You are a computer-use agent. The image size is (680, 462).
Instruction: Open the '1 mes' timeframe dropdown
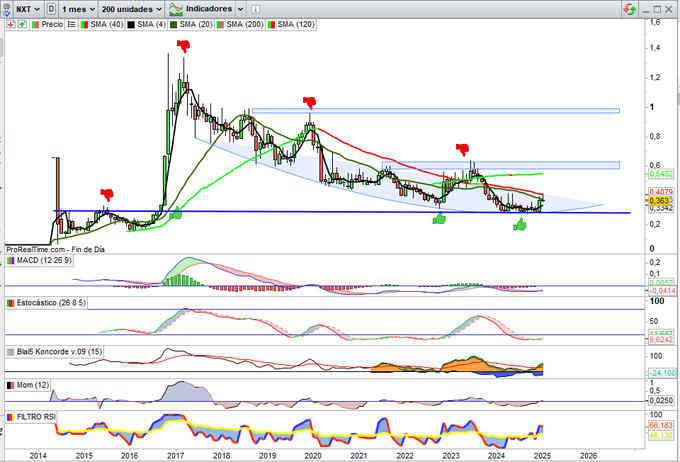click(x=77, y=7)
